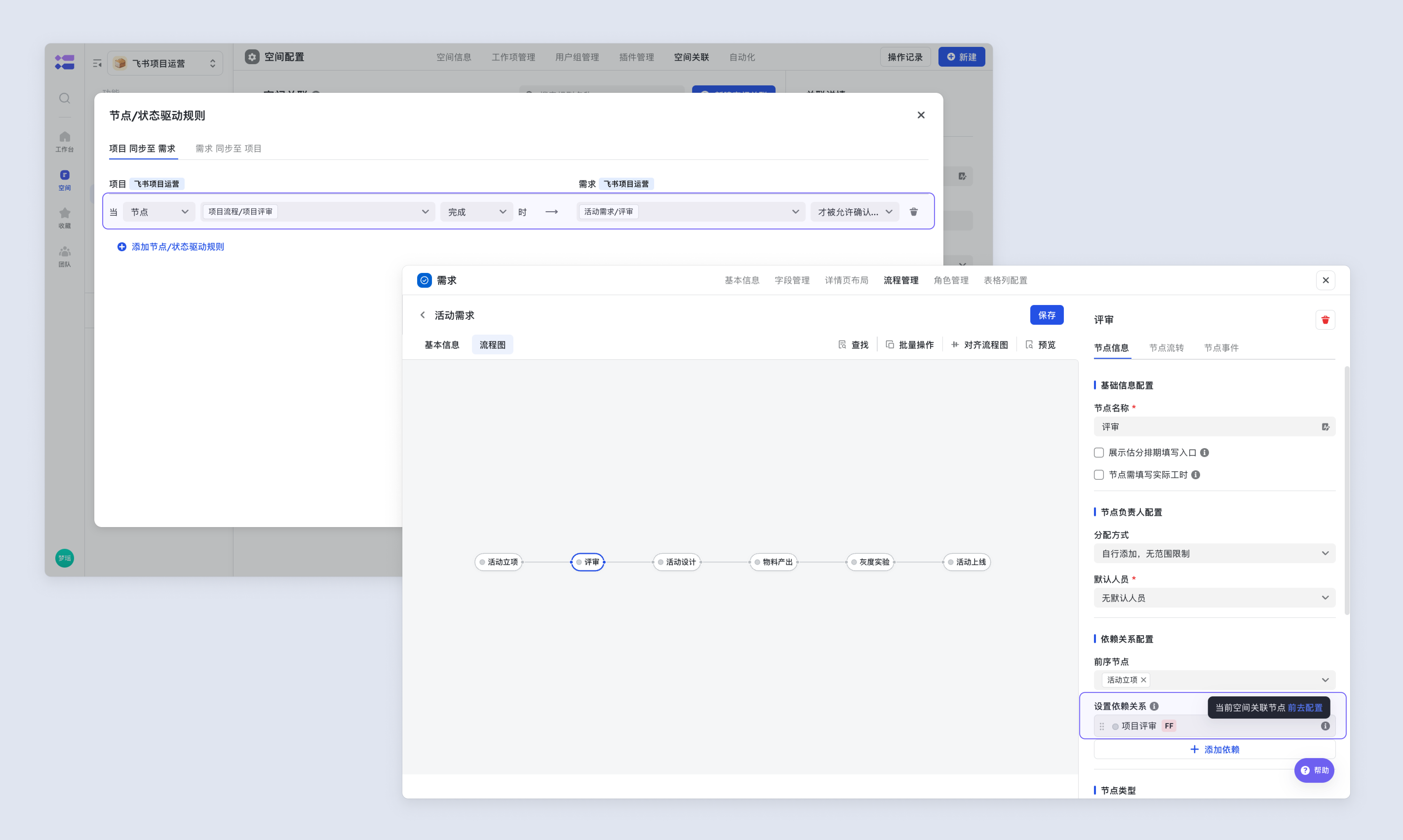This screenshot has height=840, width=1403.
Task: Open the 字段管理 tab
Action: [x=792, y=280]
